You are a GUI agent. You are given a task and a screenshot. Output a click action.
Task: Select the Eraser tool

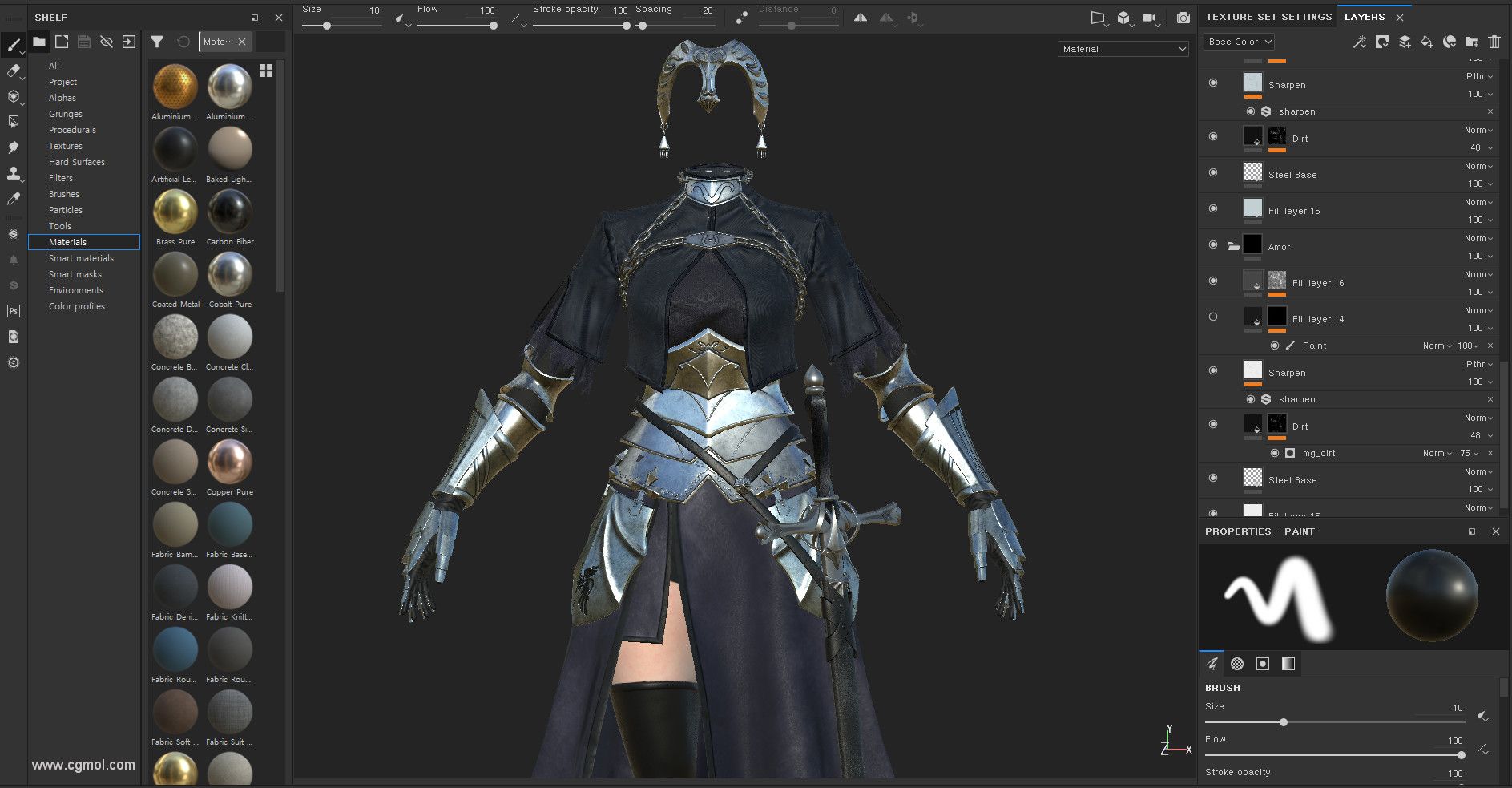(14, 71)
